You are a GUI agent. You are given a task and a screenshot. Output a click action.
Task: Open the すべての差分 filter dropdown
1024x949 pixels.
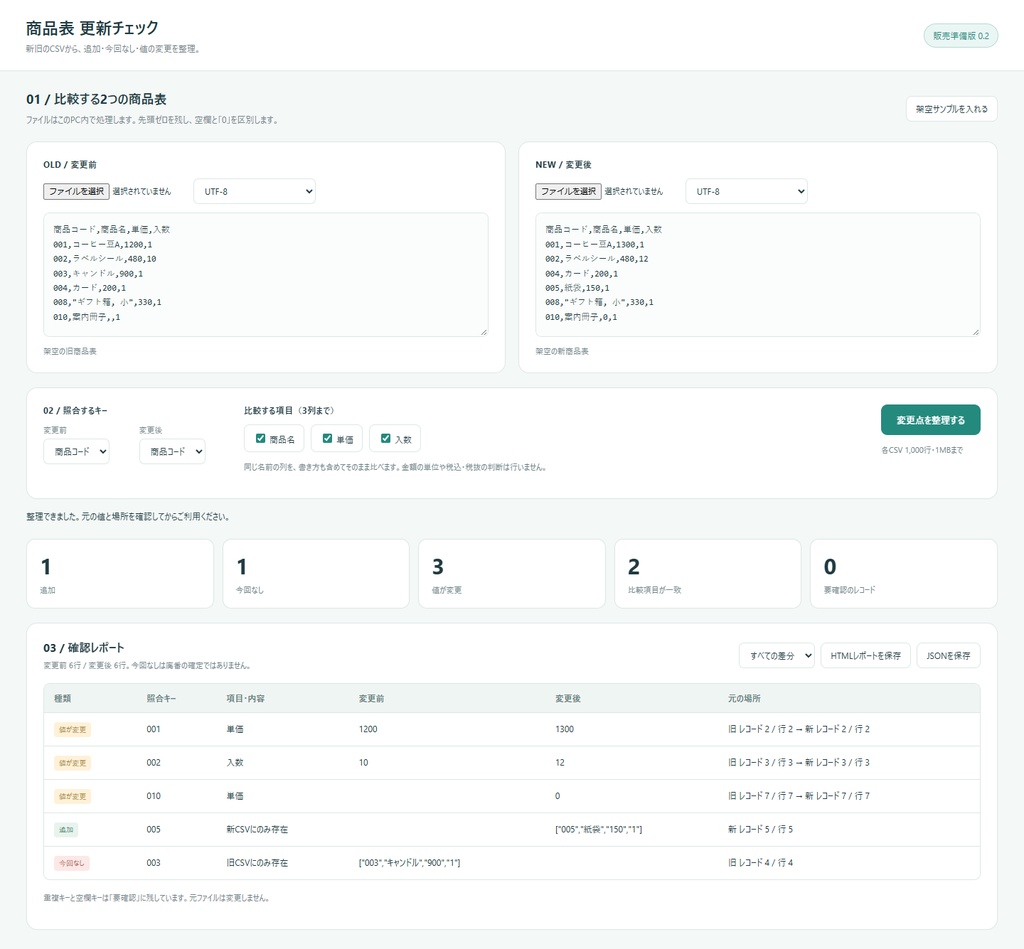tap(777, 656)
